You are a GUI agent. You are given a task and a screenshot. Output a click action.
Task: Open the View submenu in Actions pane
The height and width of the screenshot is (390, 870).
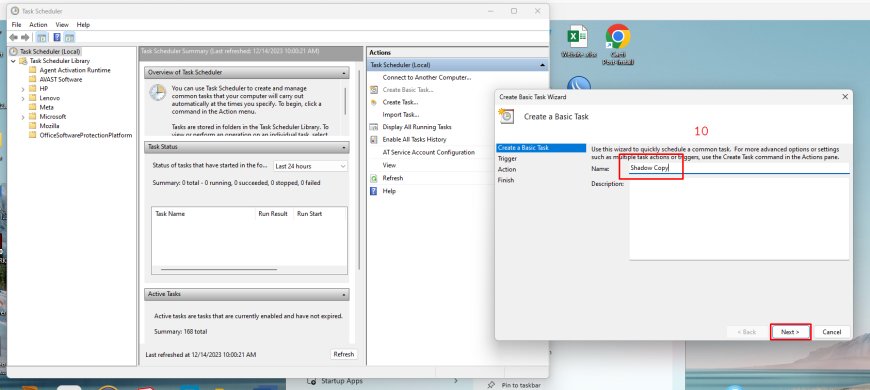[389, 165]
